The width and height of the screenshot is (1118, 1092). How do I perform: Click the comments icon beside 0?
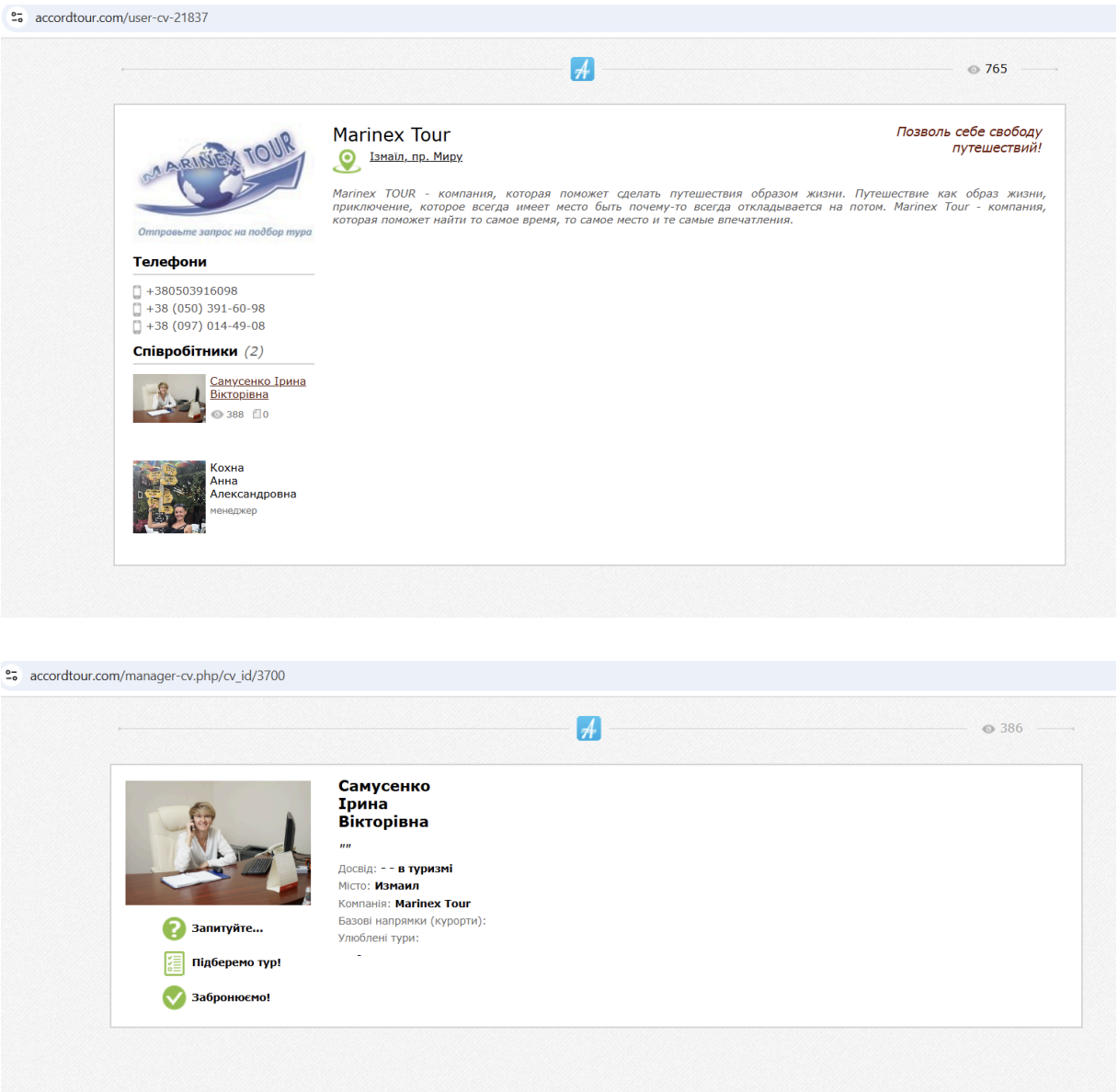point(257,415)
